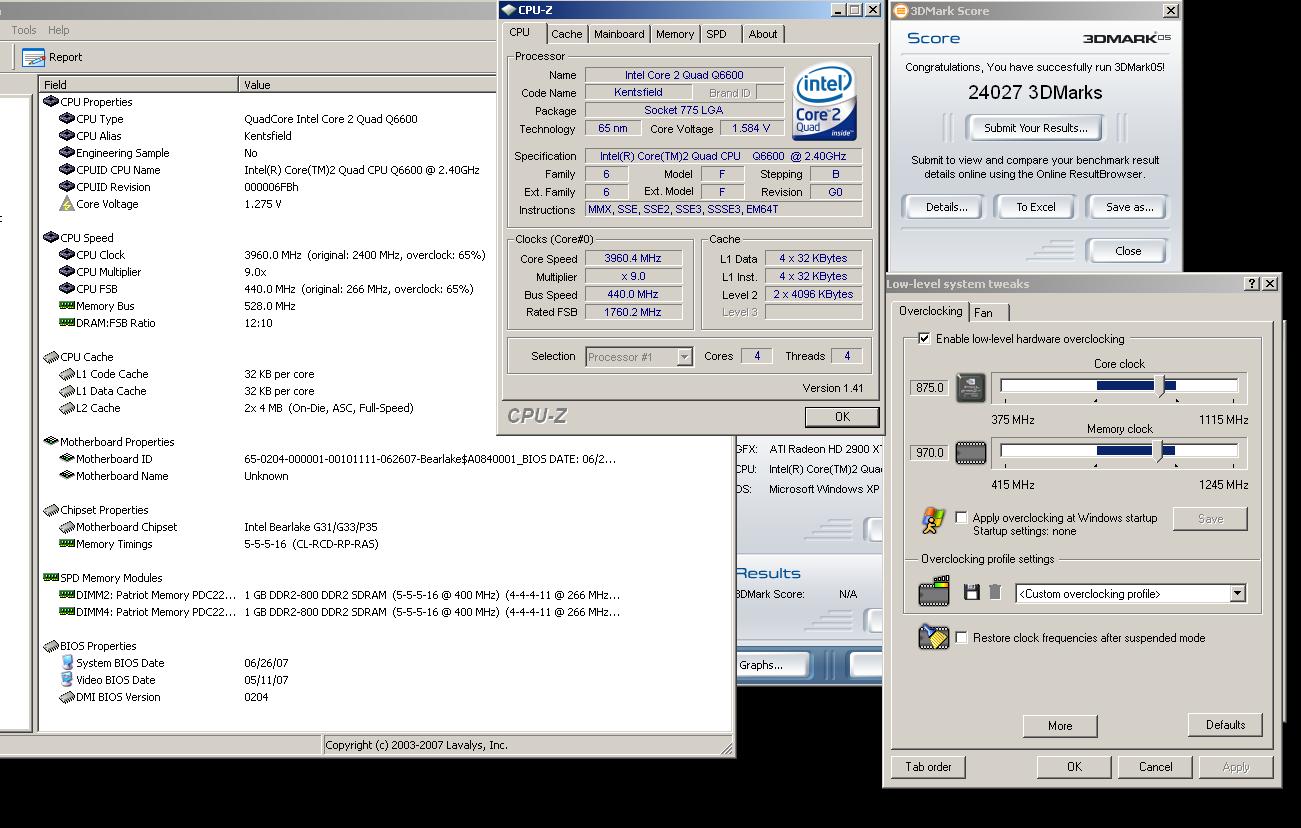The image size is (1301, 828).
Task: Select the CPU Properties section icon
Action: pyautogui.click(x=51, y=102)
